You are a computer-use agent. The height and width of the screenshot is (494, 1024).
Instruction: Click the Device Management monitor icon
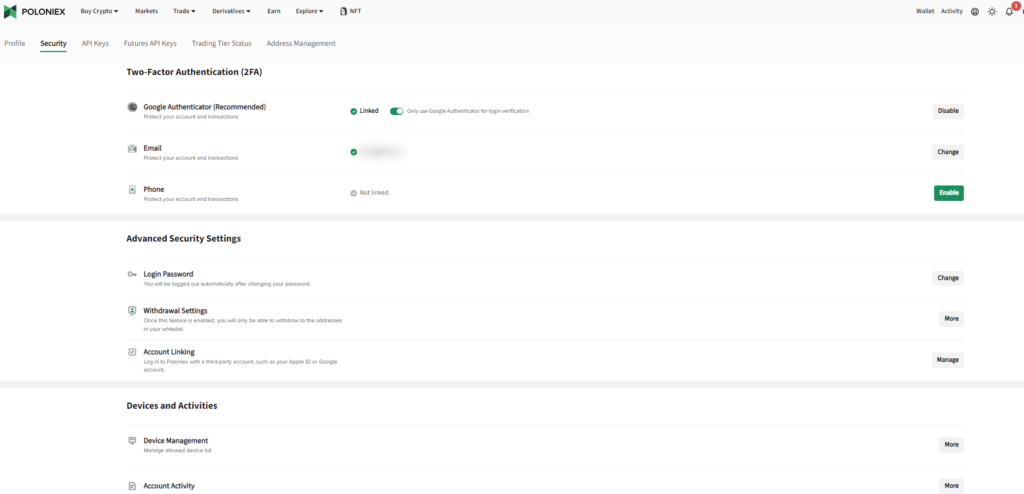pyautogui.click(x=132, y=441)
